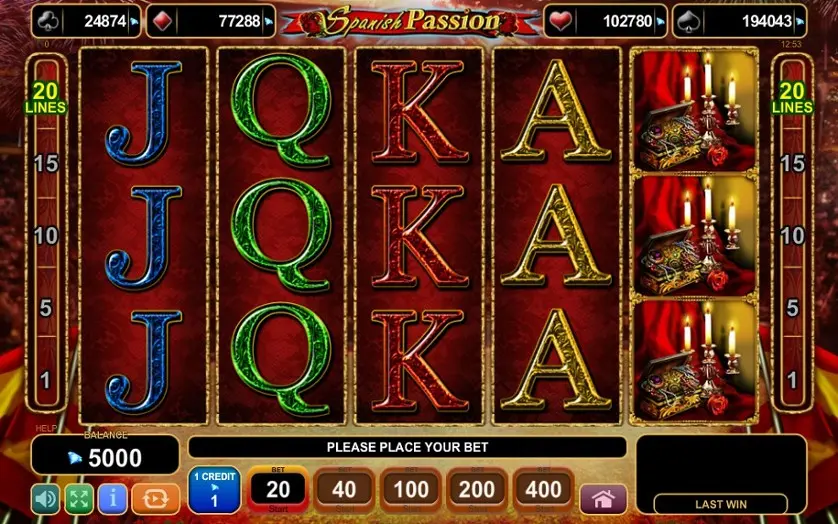838x524 pixels.
Task: Go to lobby via the home icon
Action: coord(603,499)
